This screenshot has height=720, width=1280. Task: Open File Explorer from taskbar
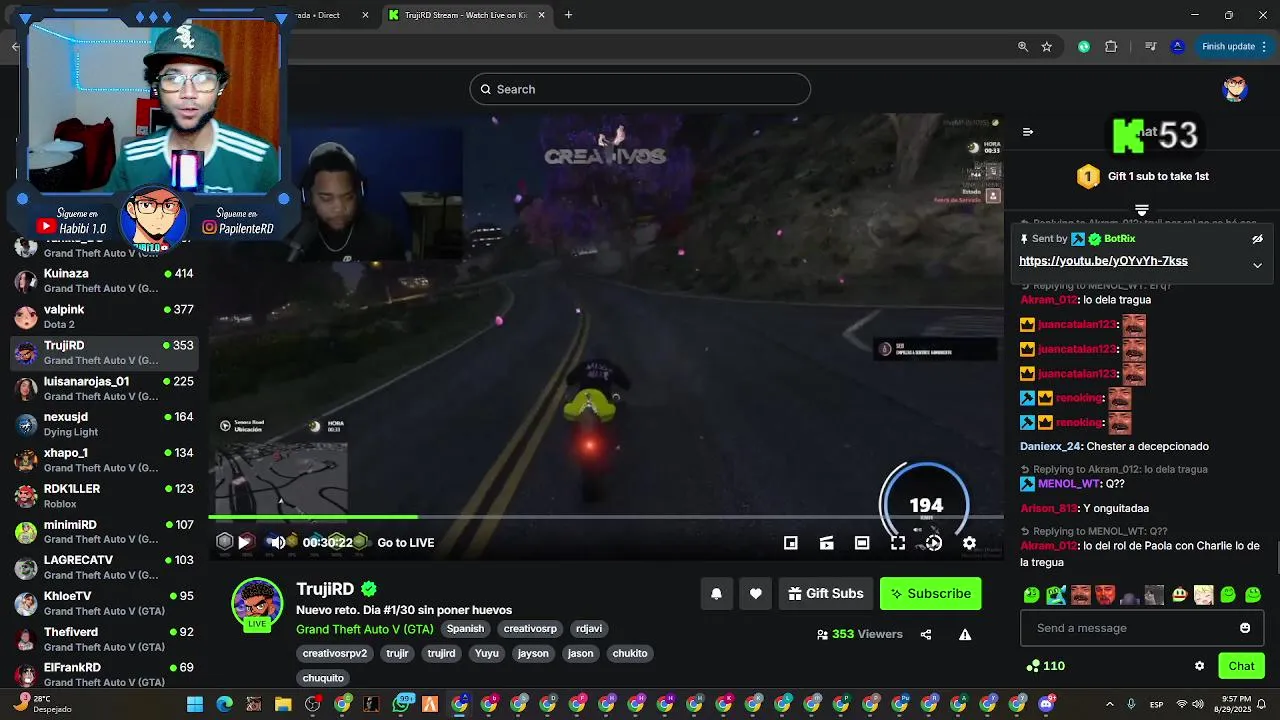click(283, 704)
